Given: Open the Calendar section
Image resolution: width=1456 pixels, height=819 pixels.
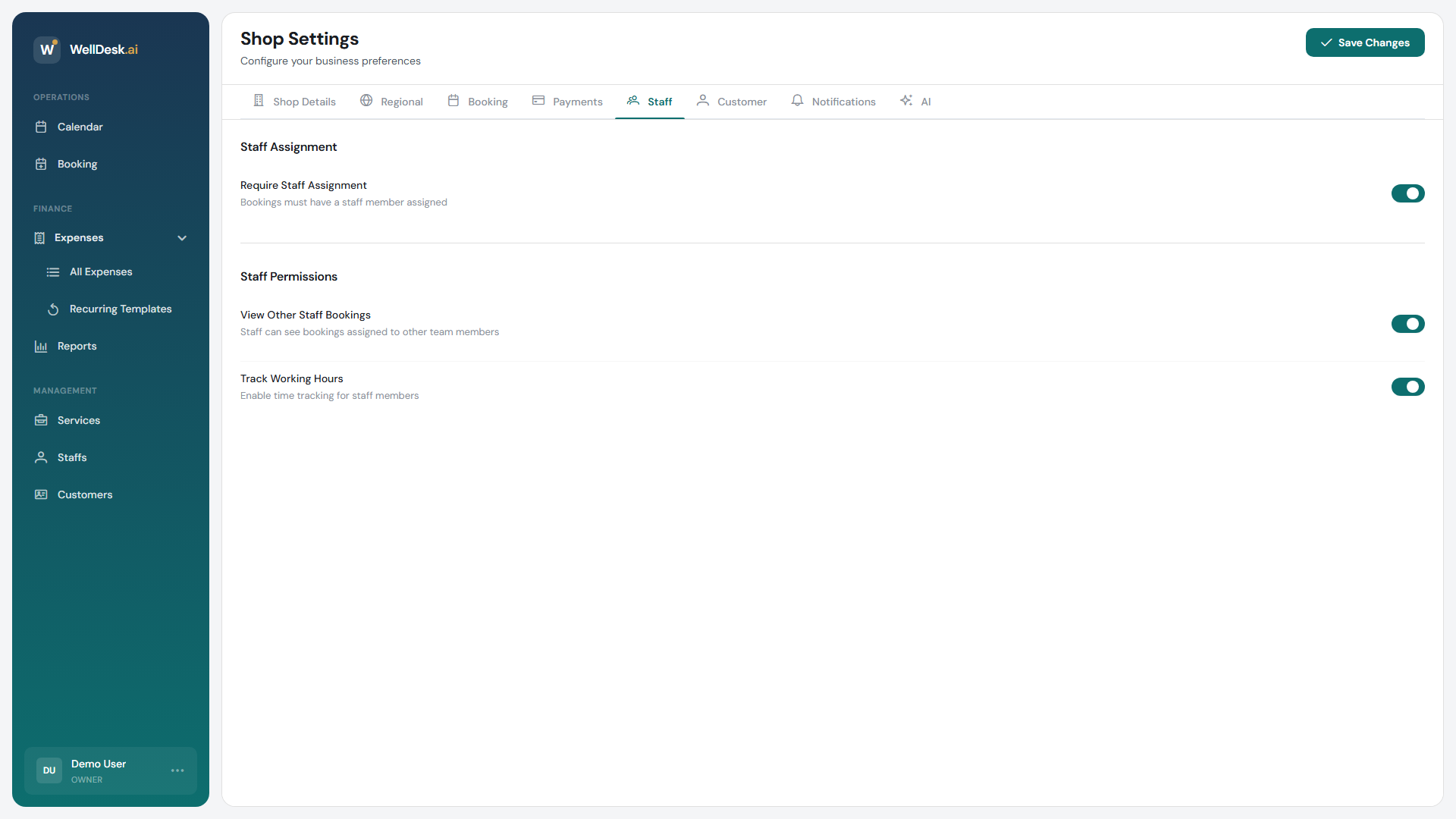Looking at the screenshot, I should 41,127.
